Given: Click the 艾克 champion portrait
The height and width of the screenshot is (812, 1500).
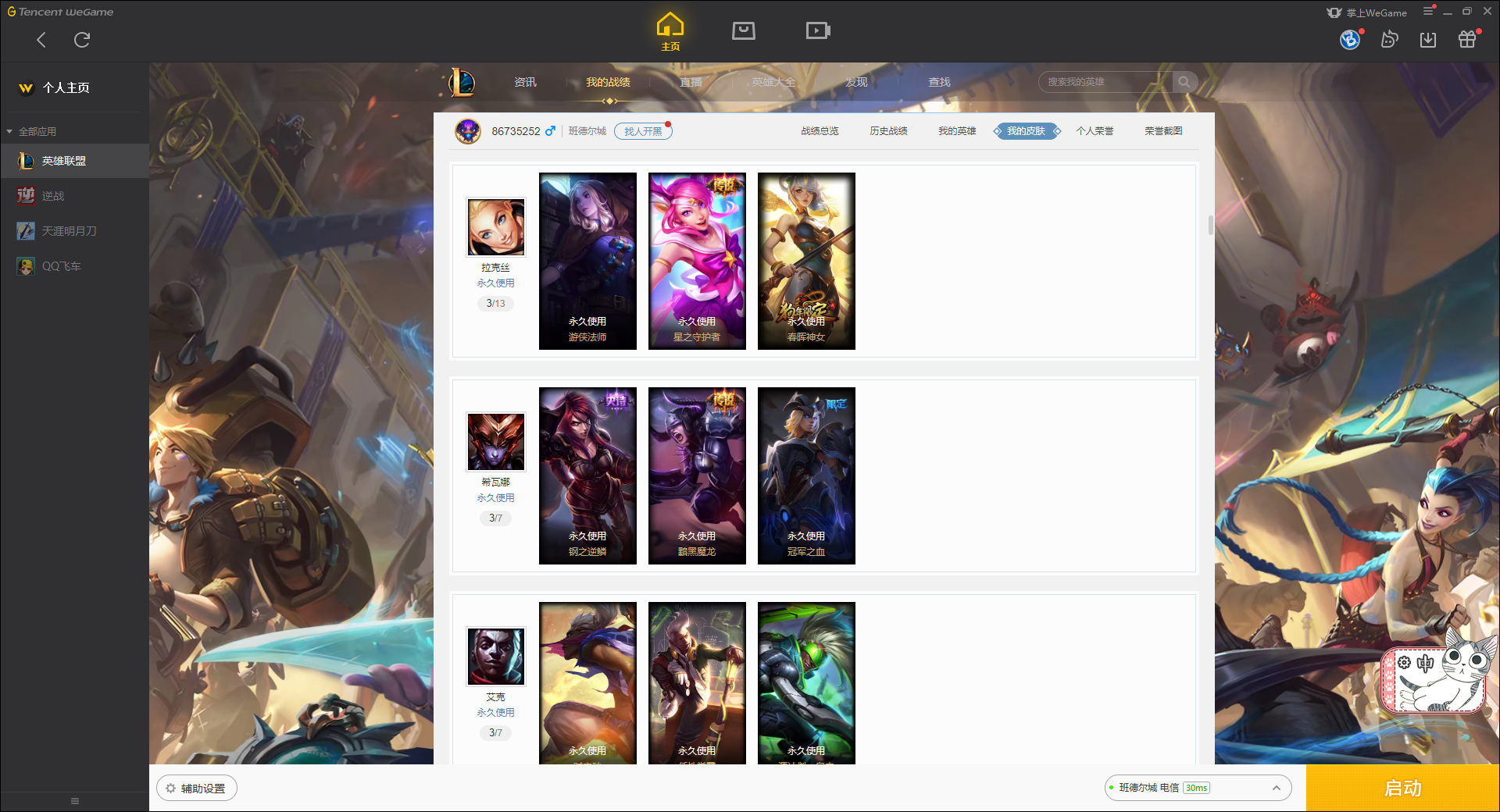Looking at the screenshot, I should [496, 657].
